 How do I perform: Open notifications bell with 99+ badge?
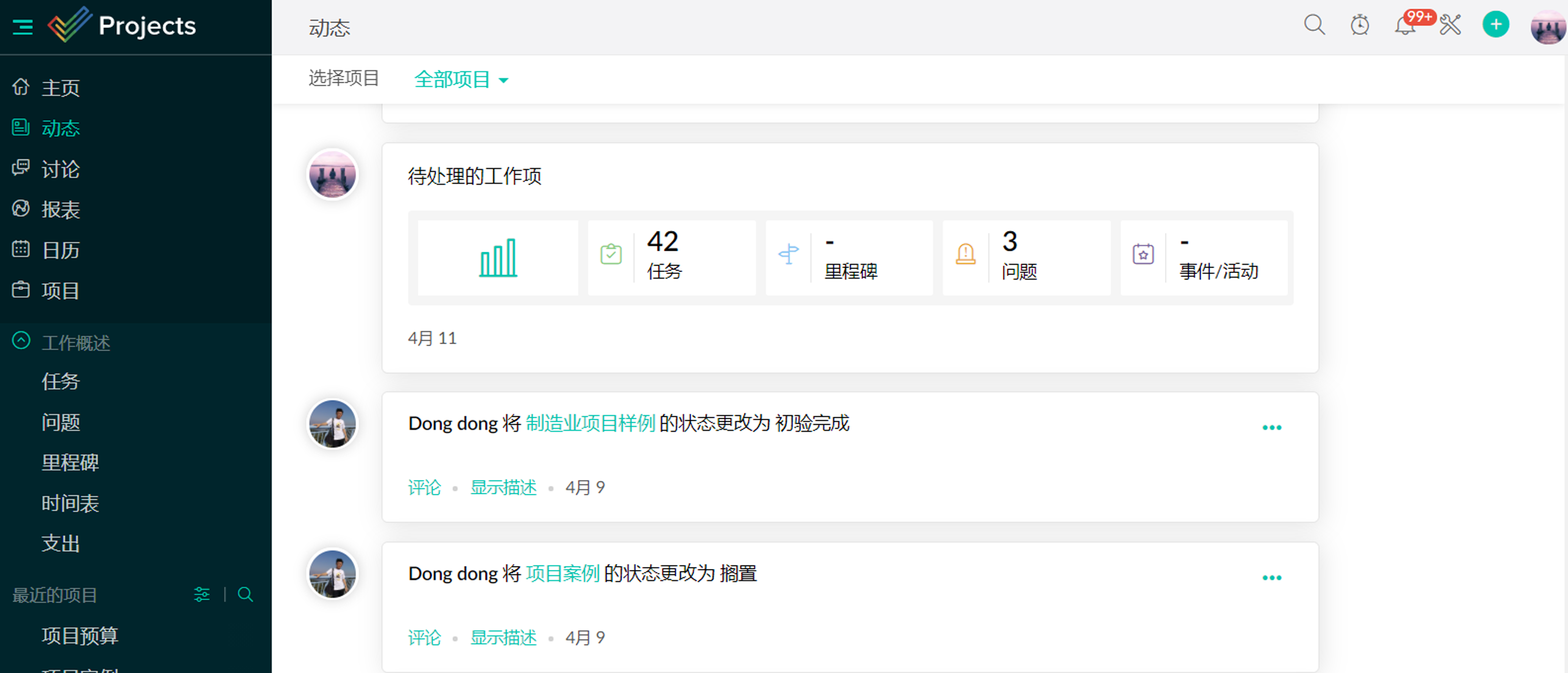(x=1405, y=26)
